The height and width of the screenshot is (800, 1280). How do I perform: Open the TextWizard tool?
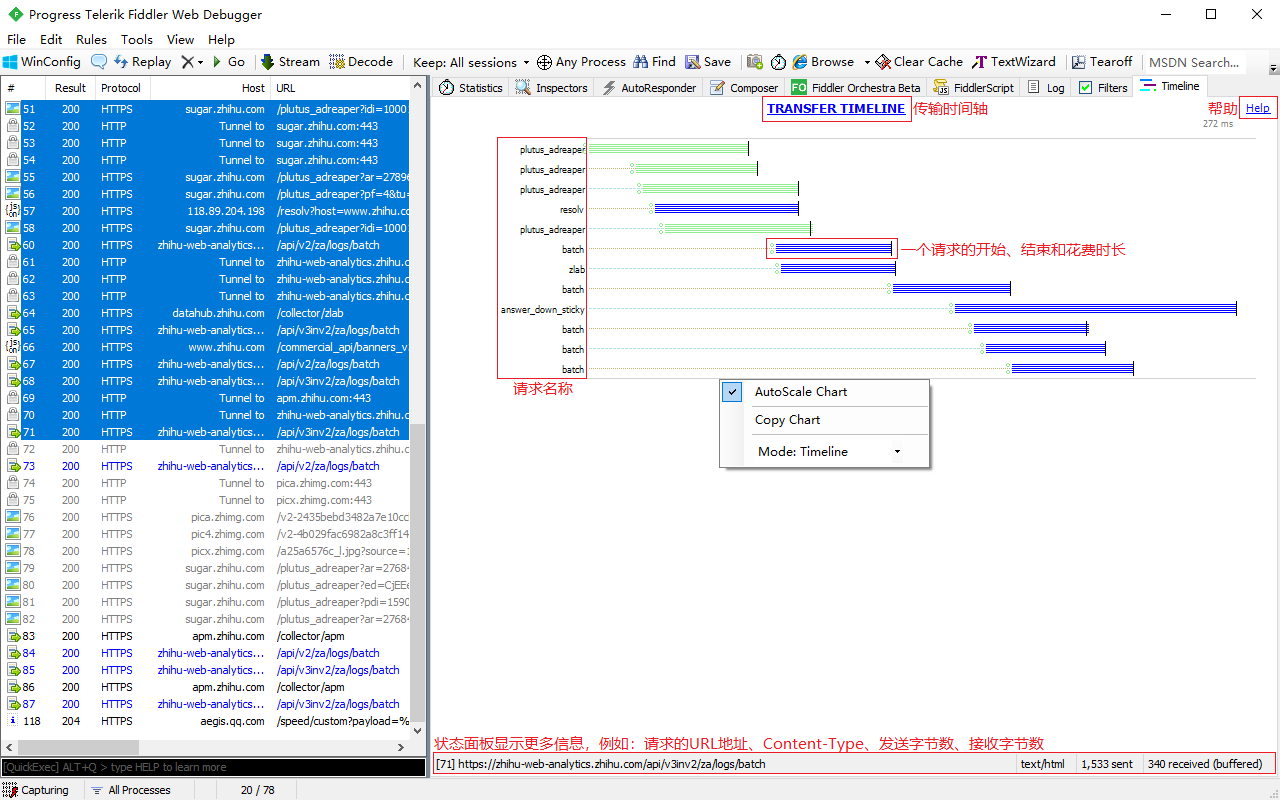click(x=1014, y=62)
